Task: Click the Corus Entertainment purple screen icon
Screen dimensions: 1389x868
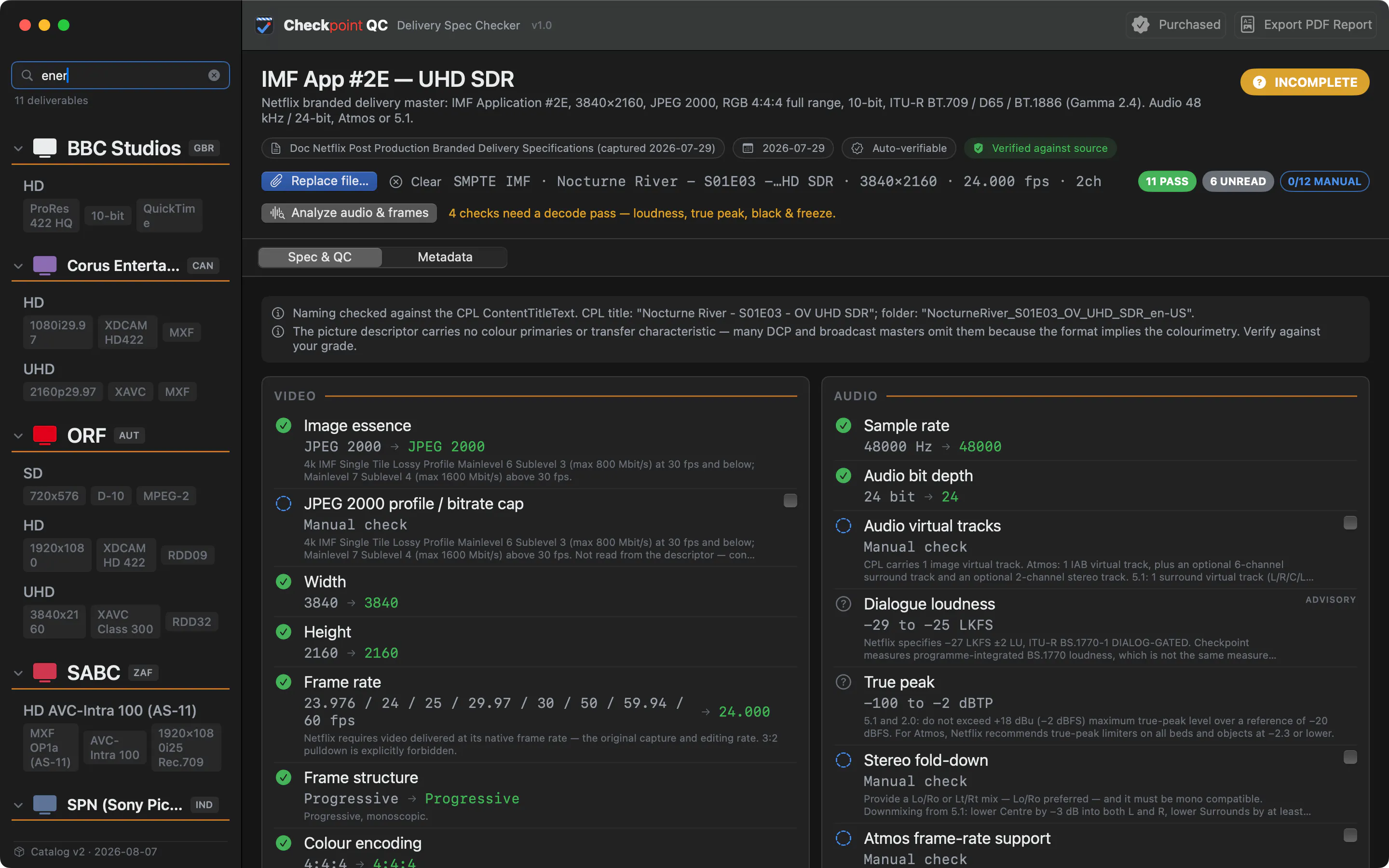Action: pyautogui.click(x=45, y=265)
